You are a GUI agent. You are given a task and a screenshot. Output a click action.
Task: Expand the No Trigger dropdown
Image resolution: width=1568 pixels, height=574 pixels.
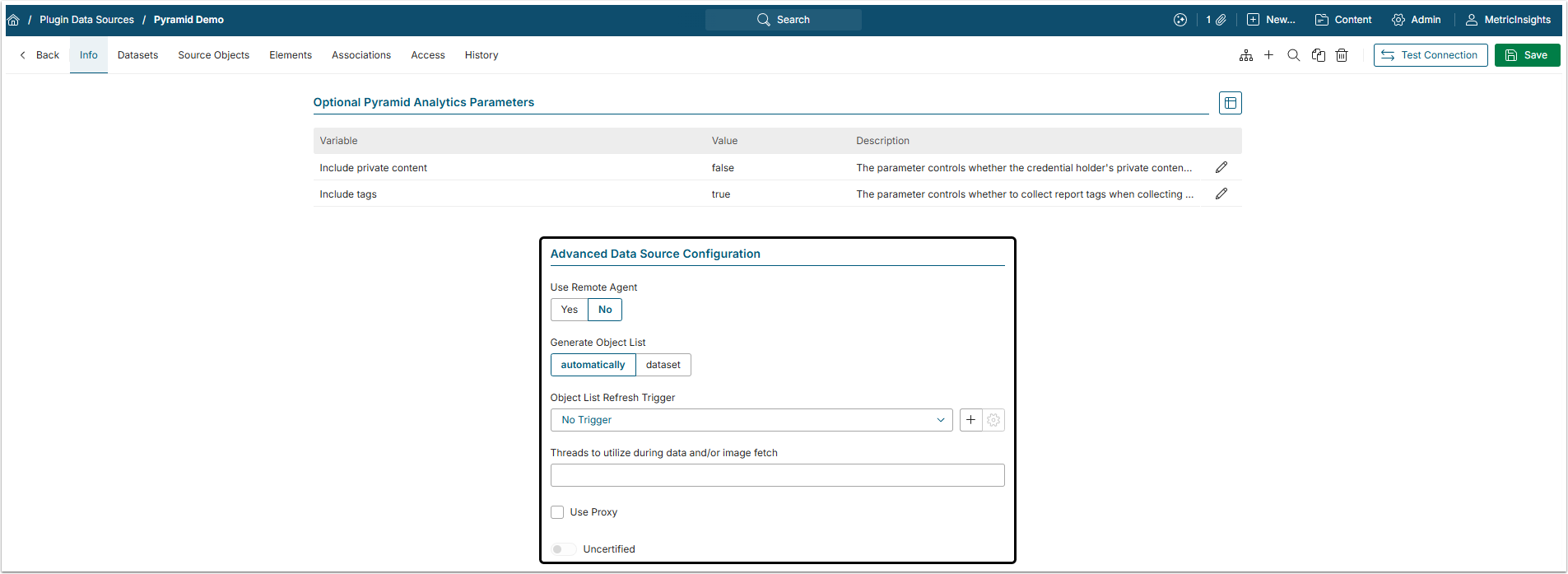point(751,420)
